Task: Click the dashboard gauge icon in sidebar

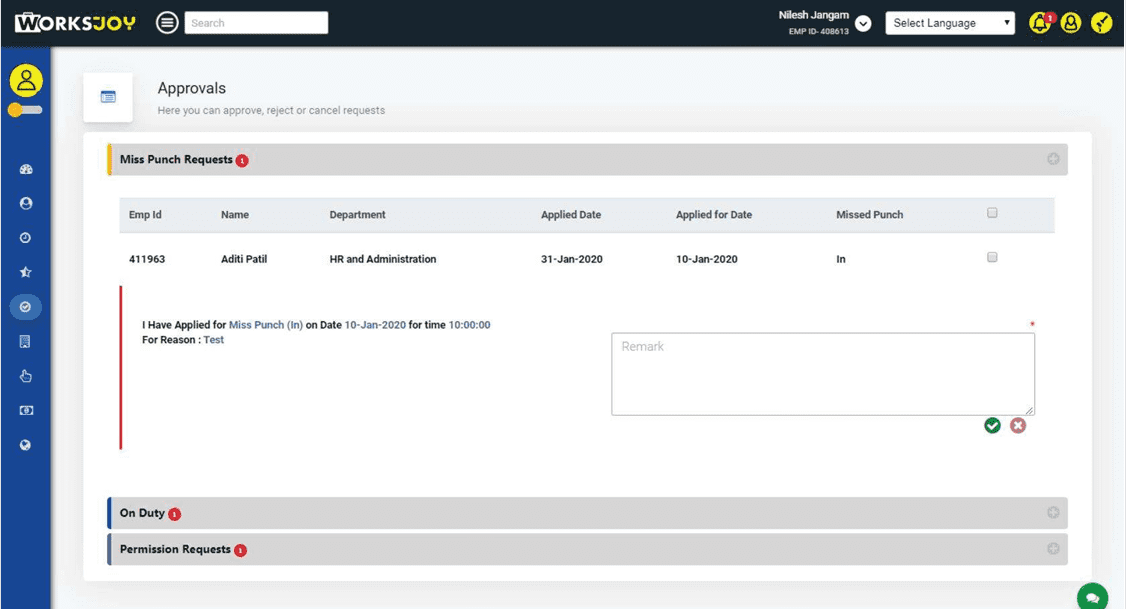Action: pyautogui.click(x=26, y=169)
